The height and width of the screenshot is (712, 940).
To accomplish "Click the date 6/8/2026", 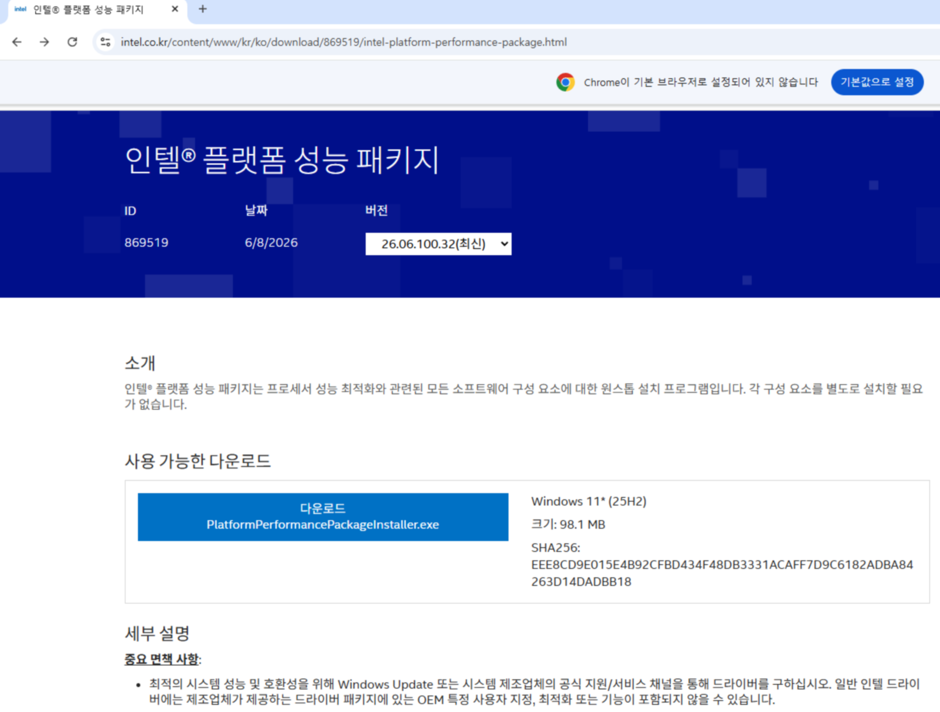I will click(271, 243).
